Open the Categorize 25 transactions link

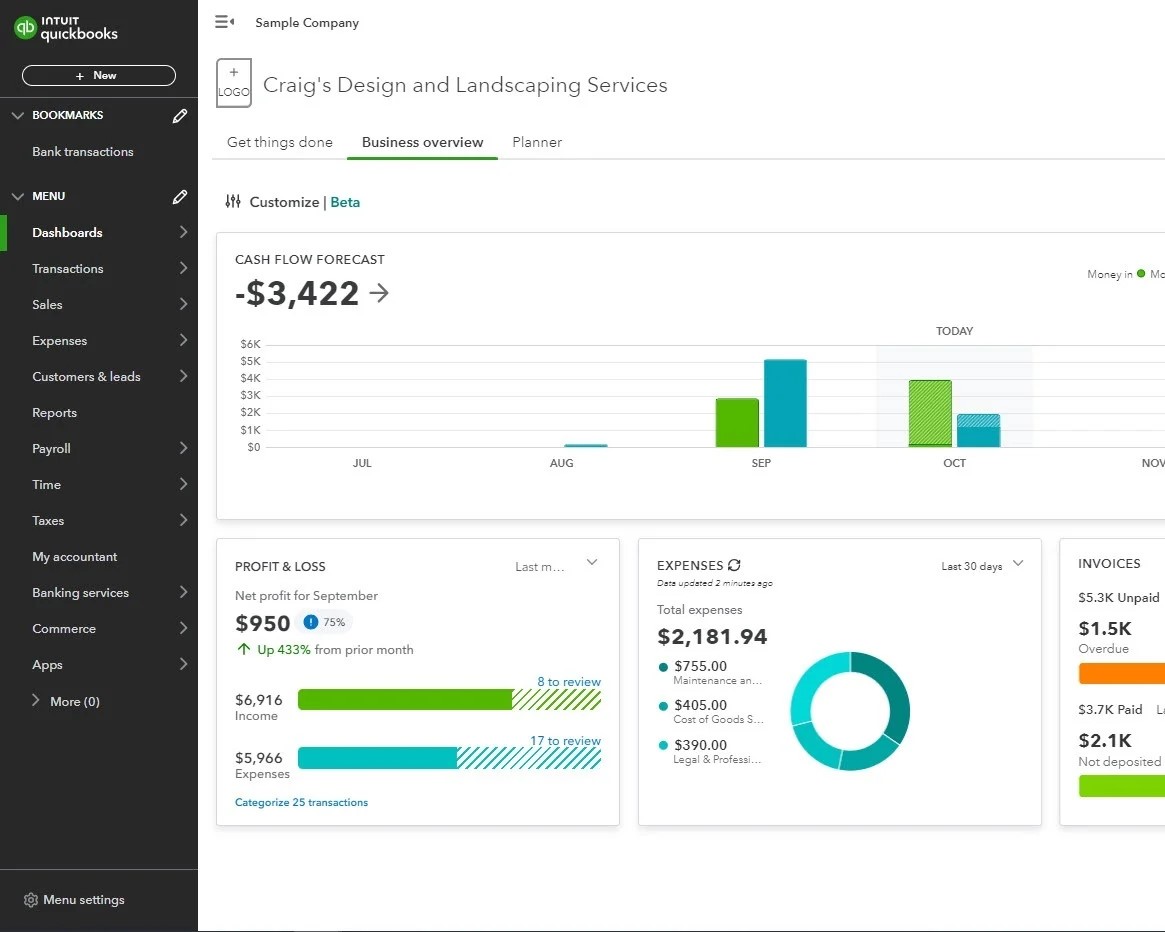(x=301, y=802)
